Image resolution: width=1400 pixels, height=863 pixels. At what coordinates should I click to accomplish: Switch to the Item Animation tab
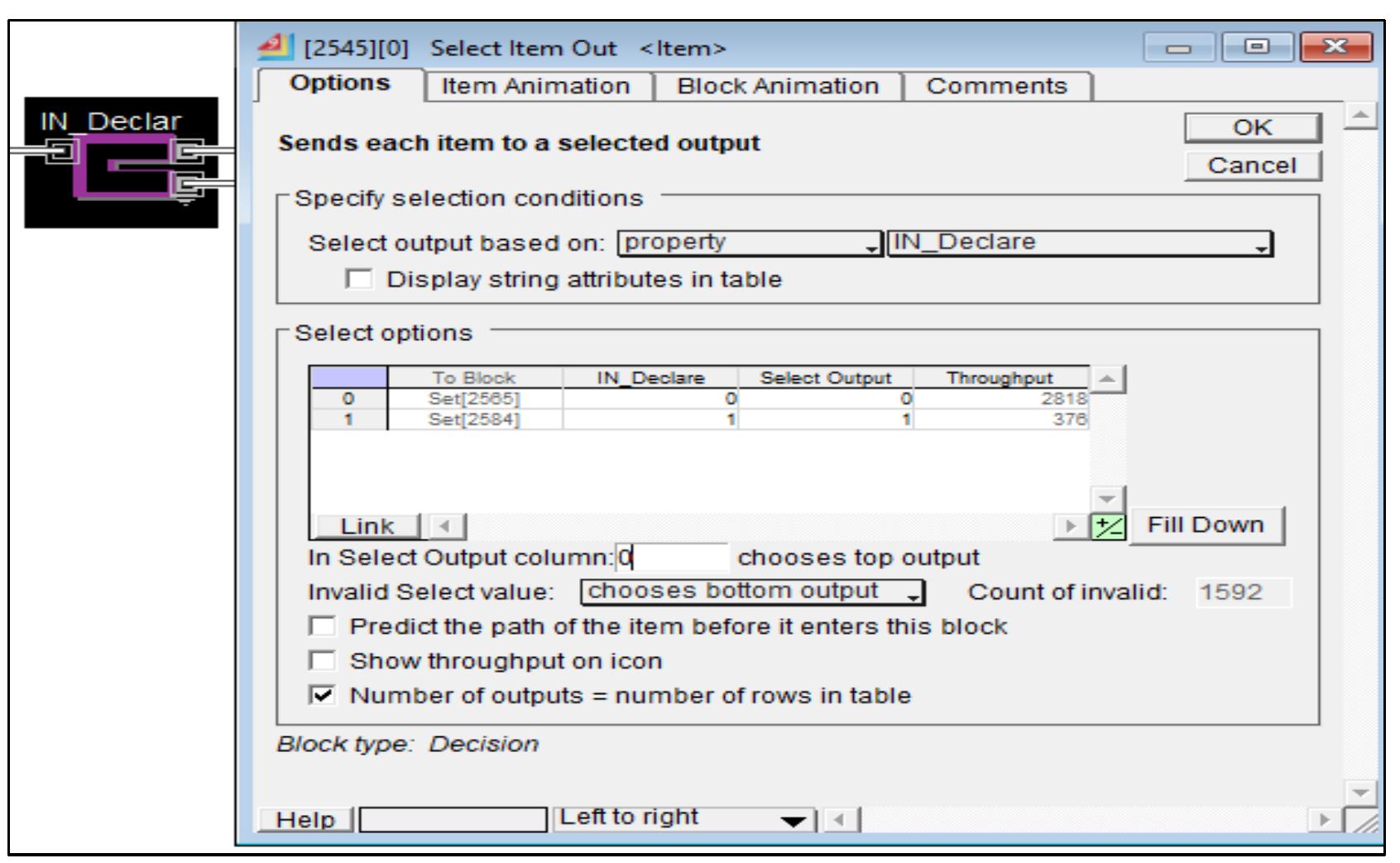535,86
